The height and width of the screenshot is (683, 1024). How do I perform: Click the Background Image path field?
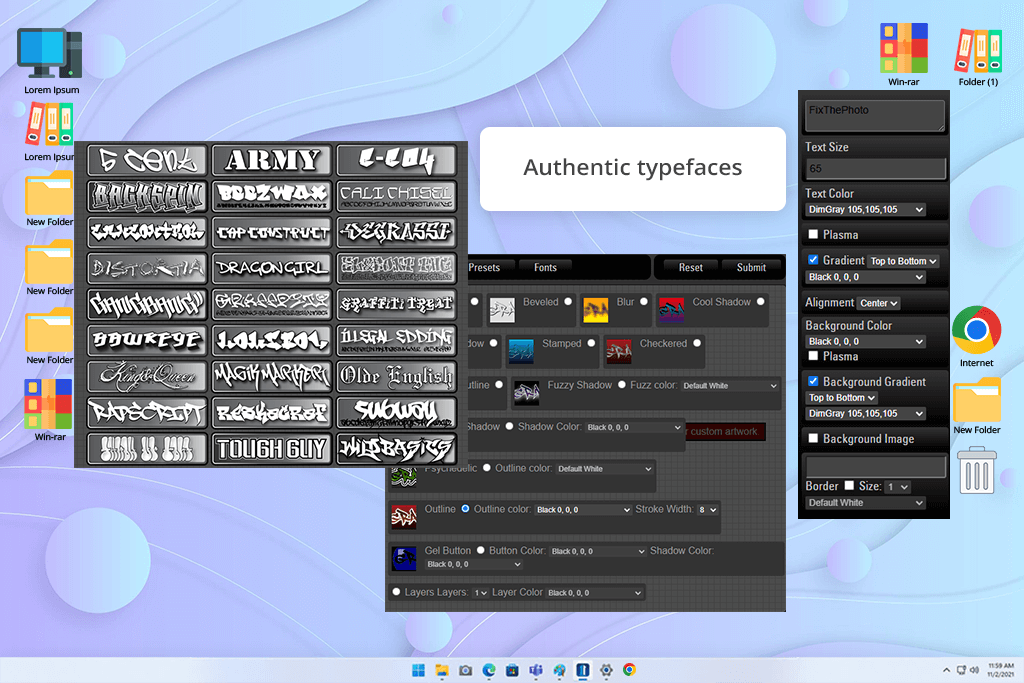875,467
